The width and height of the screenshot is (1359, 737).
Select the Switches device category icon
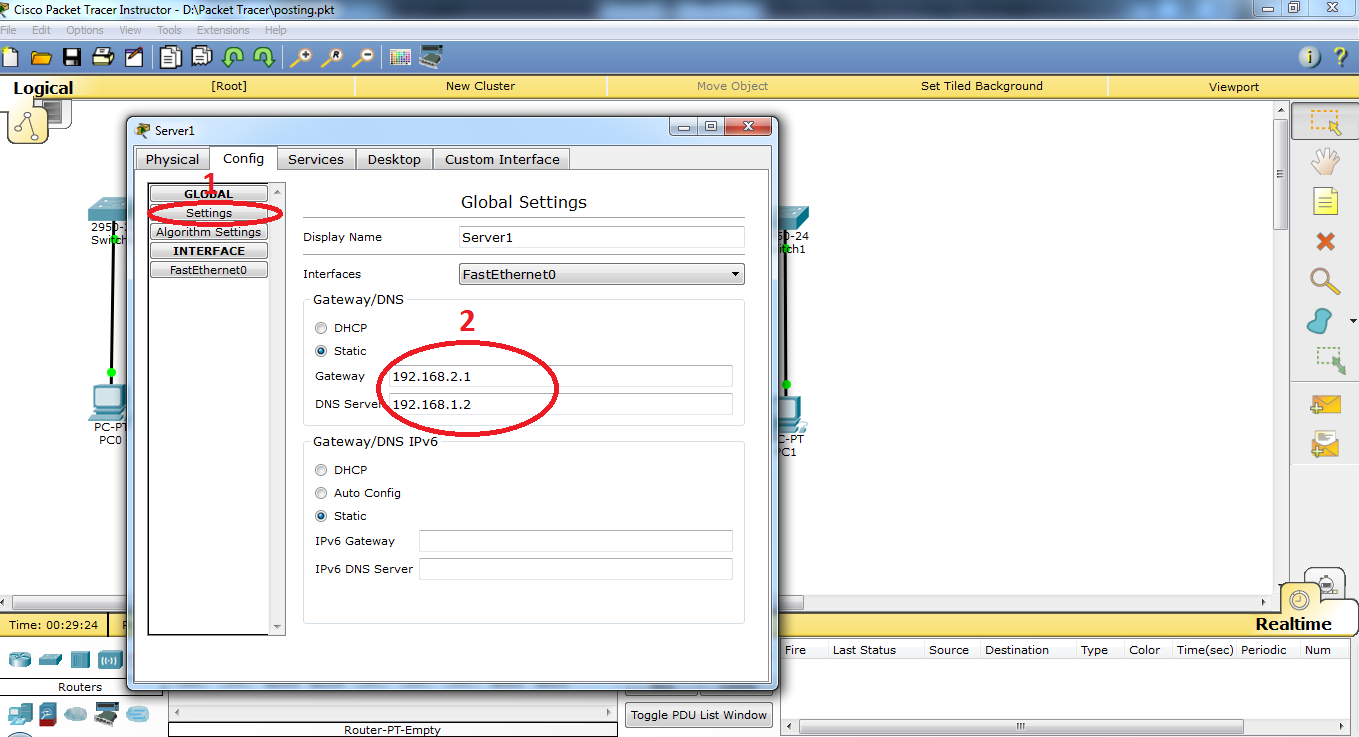tap(50, 659)
